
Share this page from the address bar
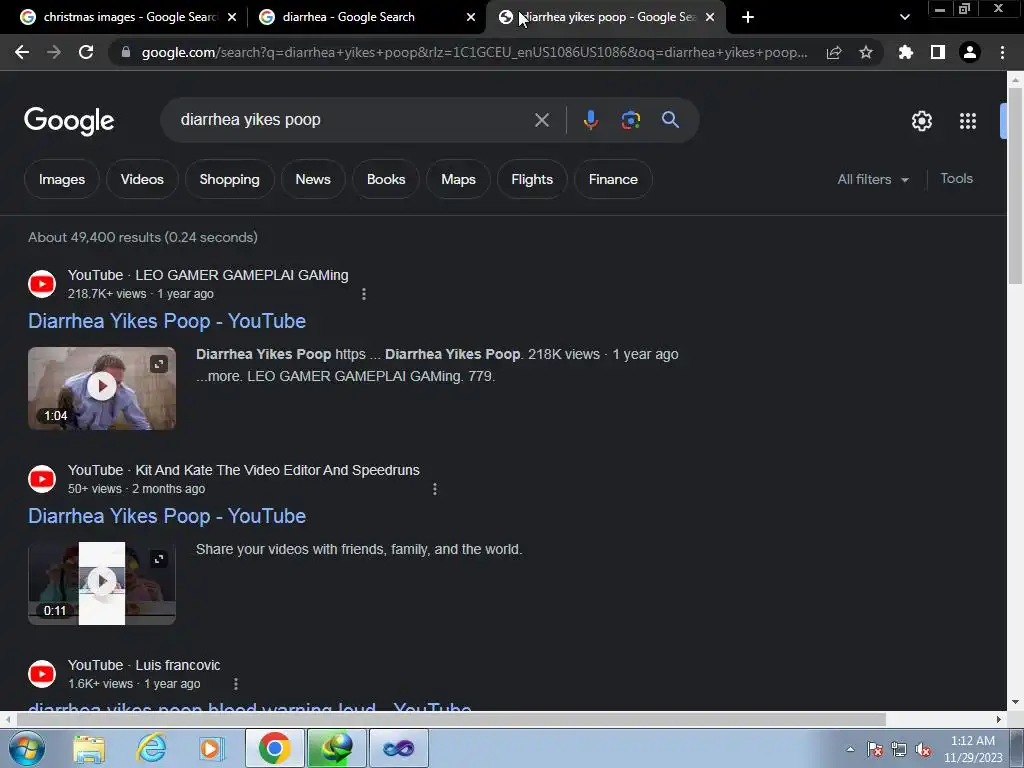(834, 53)
